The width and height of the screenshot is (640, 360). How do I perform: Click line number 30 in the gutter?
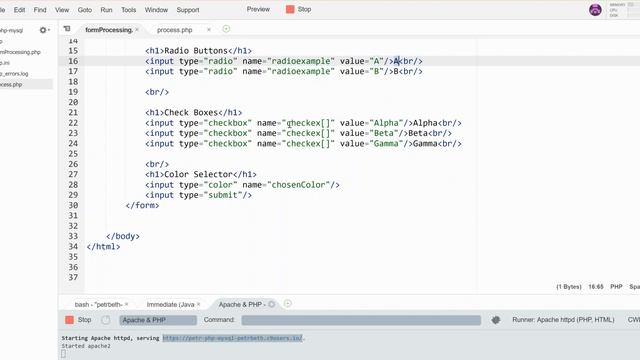click(73, 205)
